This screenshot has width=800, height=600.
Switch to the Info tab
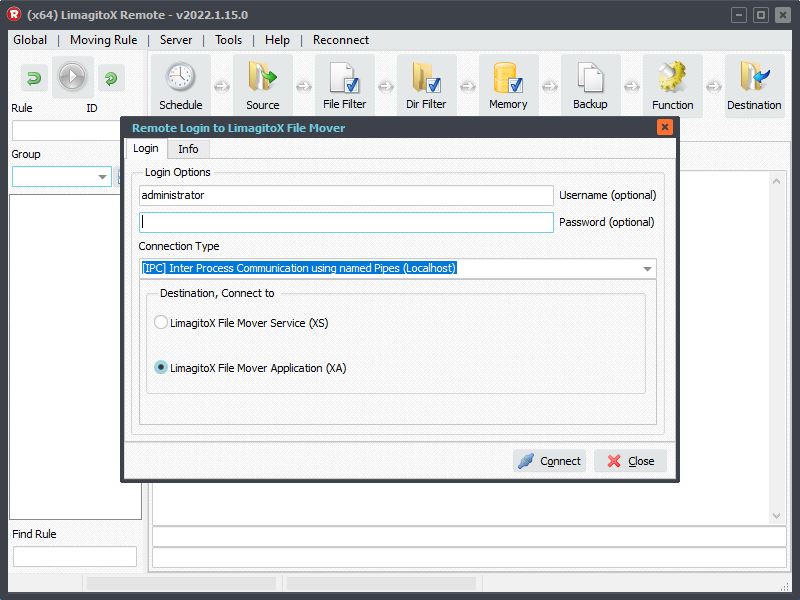[x=188, y=149]
